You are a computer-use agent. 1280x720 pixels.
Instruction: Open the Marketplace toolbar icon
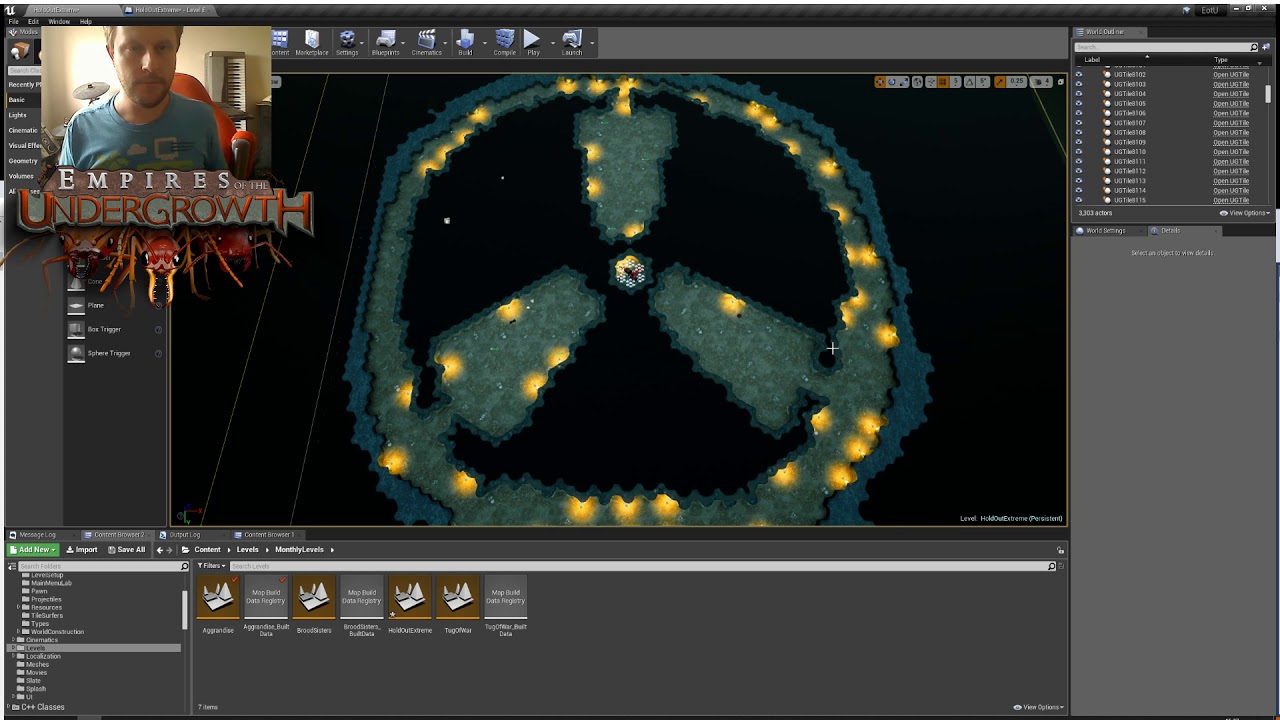(x=312, y=41)
